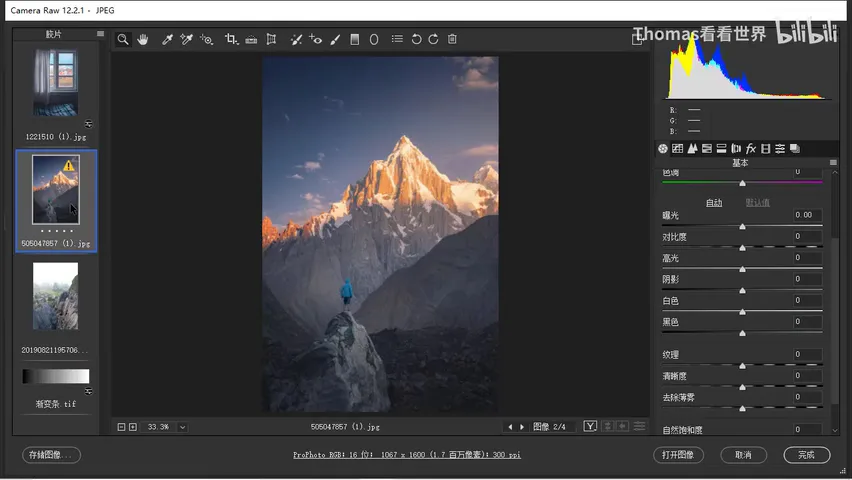Select the Graduated Filter tool
Image resolution: width=852 pixels, height=480 pixels.
pyautogui.click(x=355, y=39)
